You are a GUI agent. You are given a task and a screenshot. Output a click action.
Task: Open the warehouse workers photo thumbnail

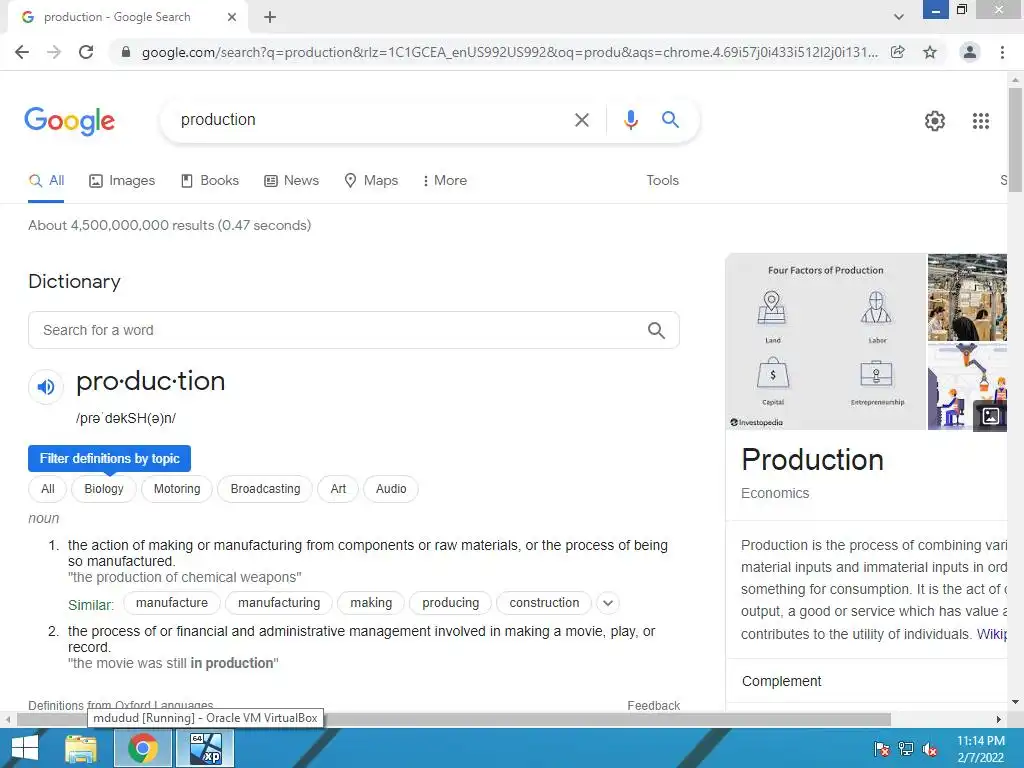(x=967, y=297)
